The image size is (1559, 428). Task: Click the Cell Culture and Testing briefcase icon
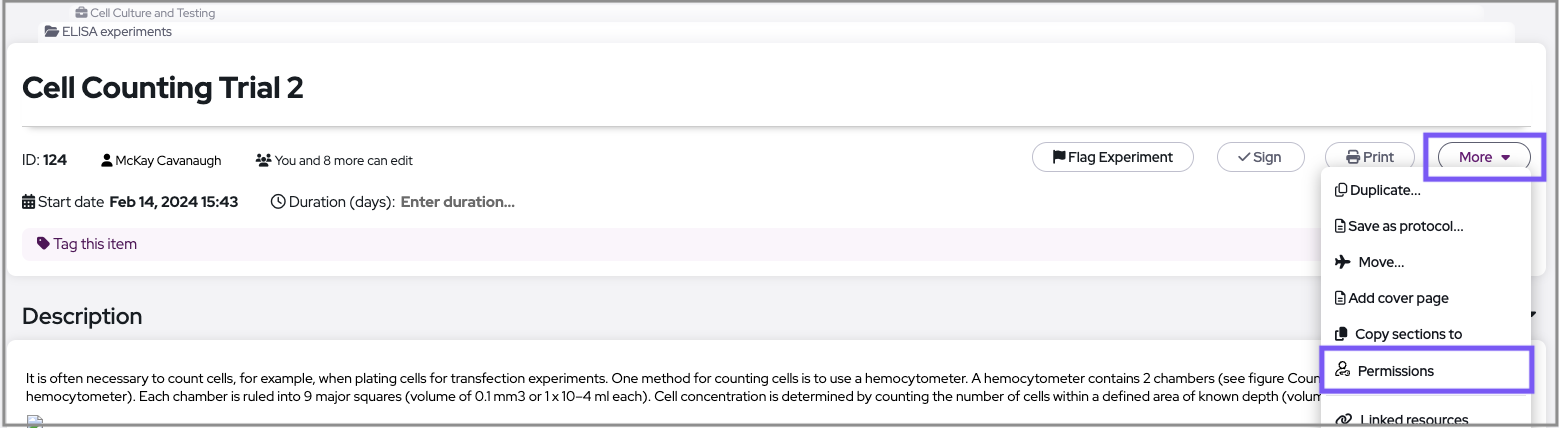pos(82,13)
